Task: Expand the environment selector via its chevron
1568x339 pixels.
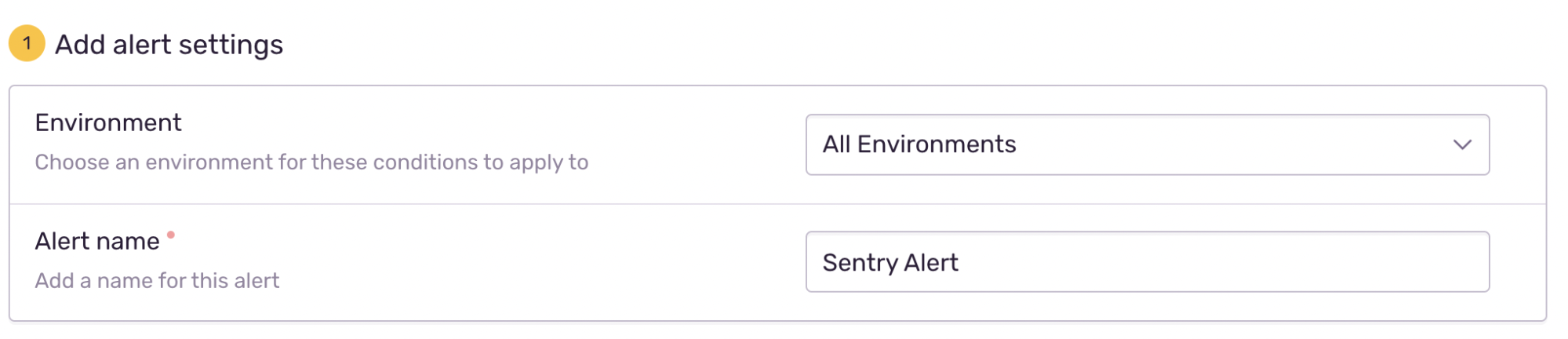Action: [x=1461, y=145]
